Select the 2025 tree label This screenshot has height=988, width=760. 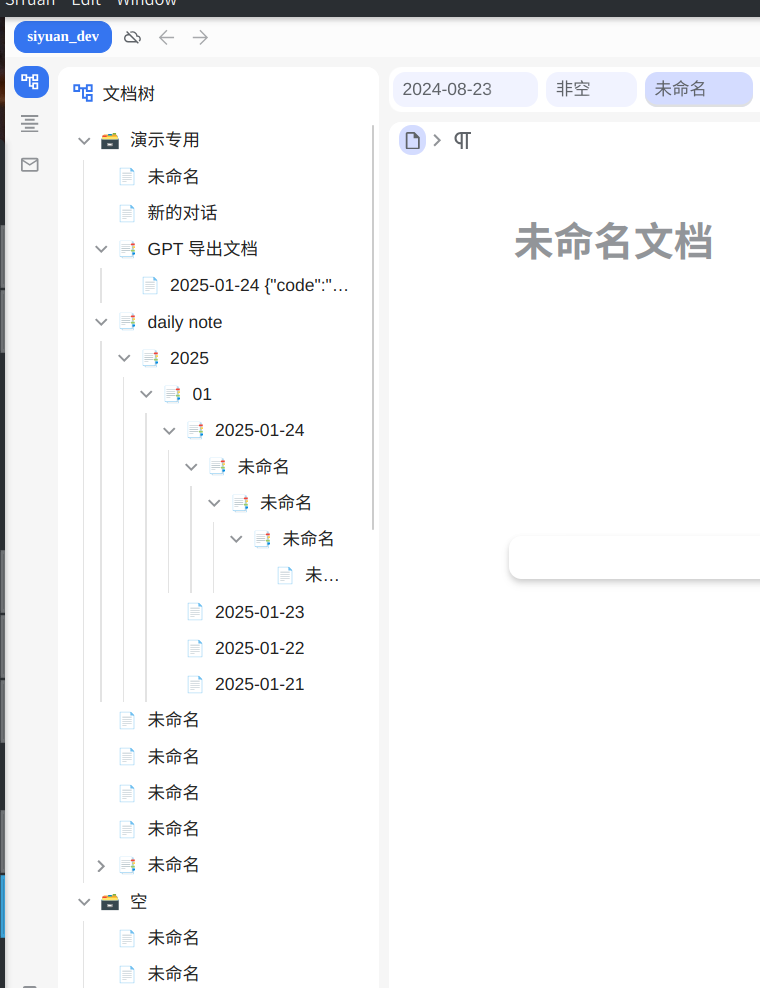[x=189, y=359]
